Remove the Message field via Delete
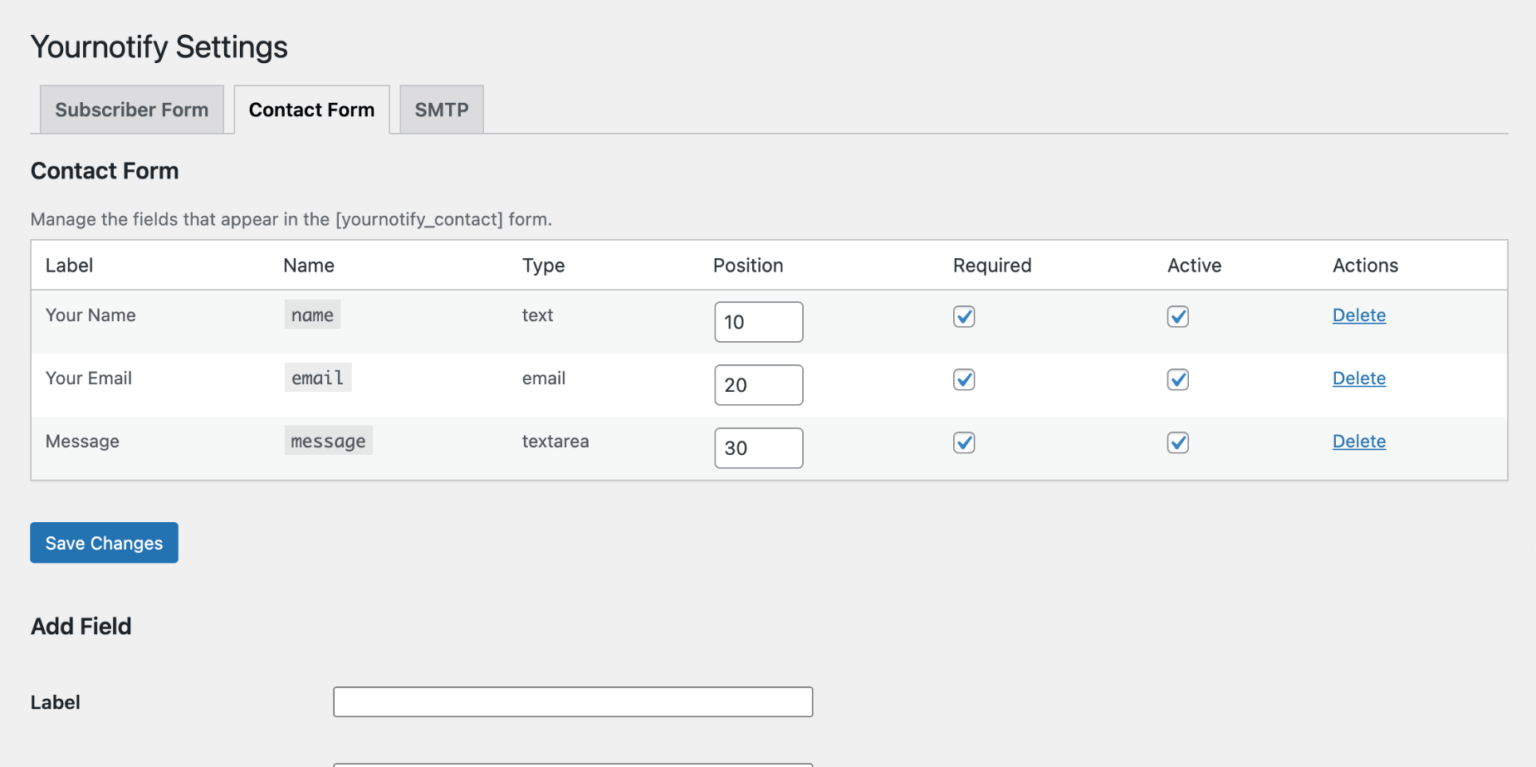Image resolution: width=1536 pixels, height=767 pixels. (x=1358, y=441)
